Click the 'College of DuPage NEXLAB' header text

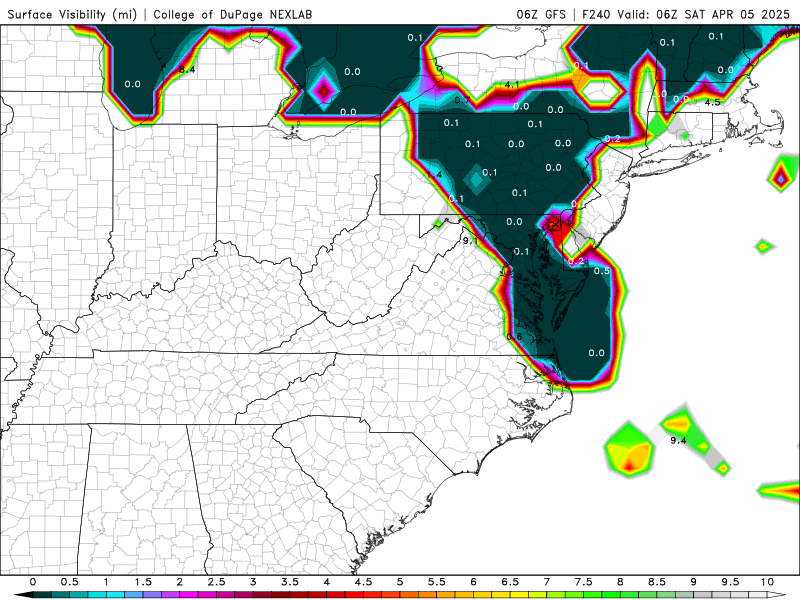pos(233,14)
